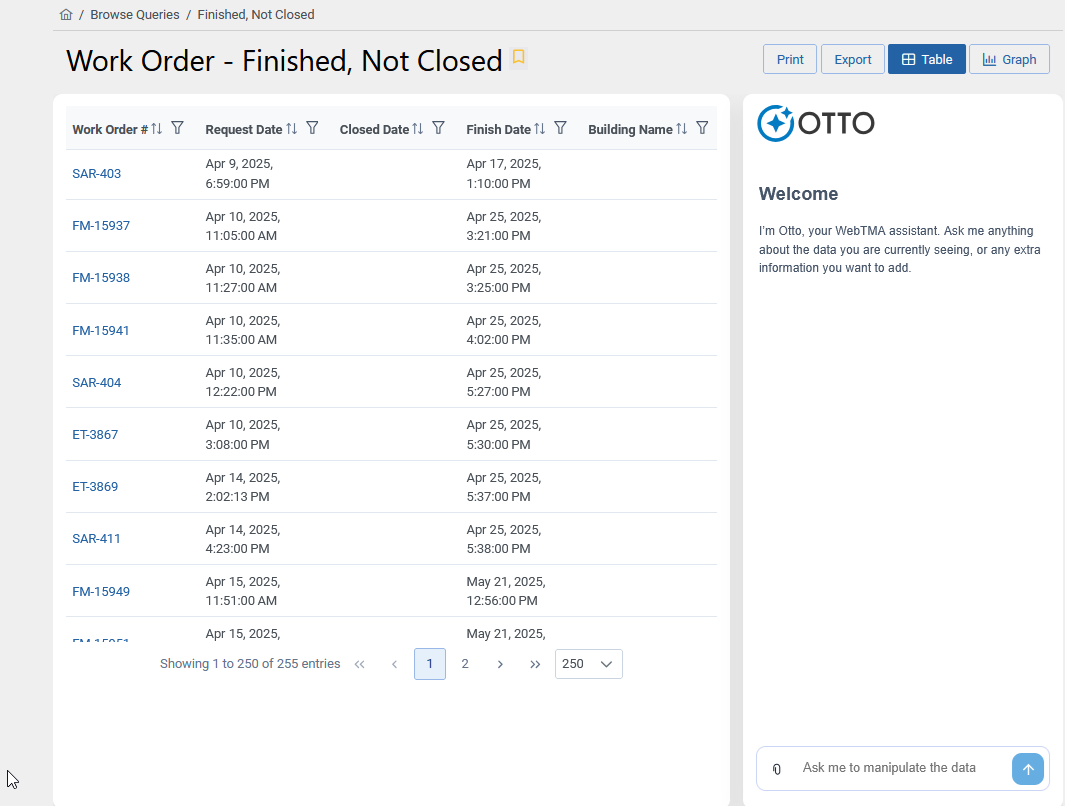1065x806 pixels.
Task: Go to page 2 of results
Action: (465, 664)
